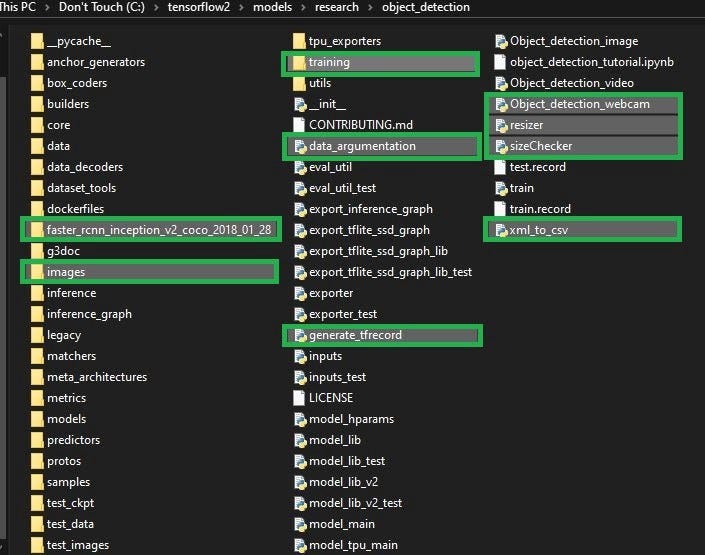Navigate to Don't Touch (C:) breadcrumb
This screenshot has width=705, height=555.
[102, 7]
